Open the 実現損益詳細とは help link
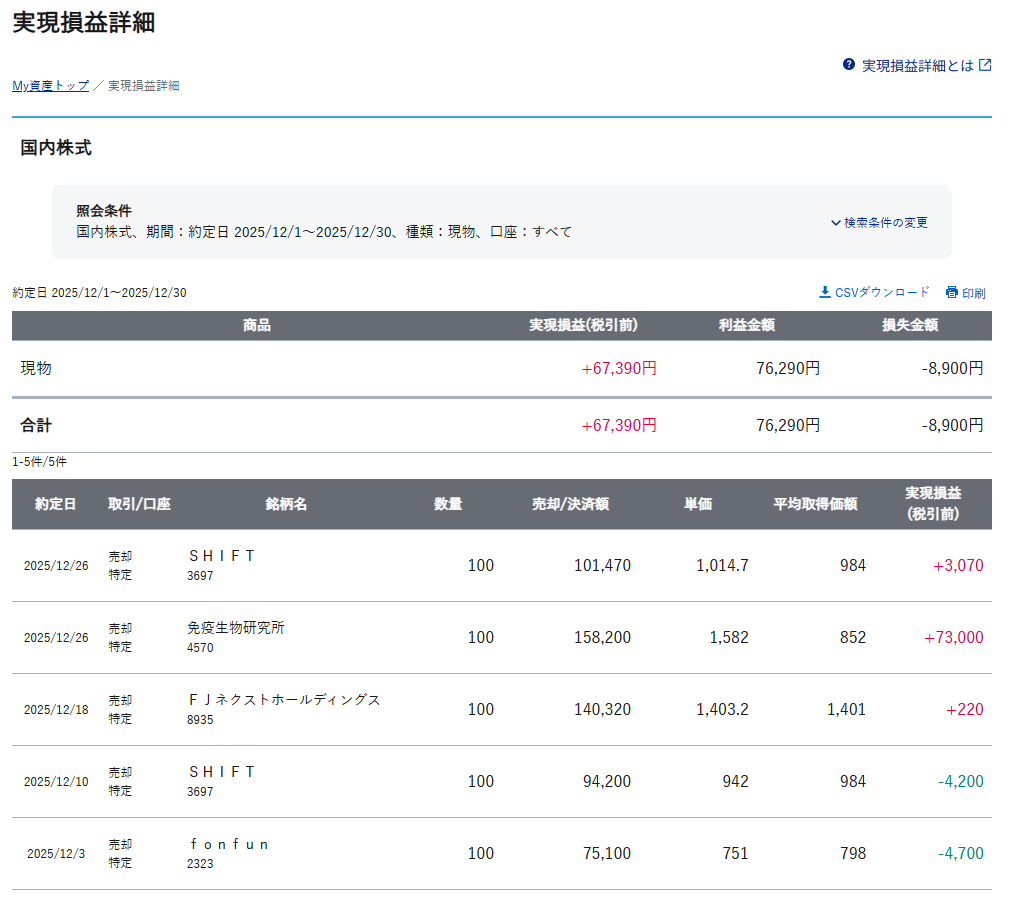Screen dimensions: 1021x897 (x=917, y=66)
